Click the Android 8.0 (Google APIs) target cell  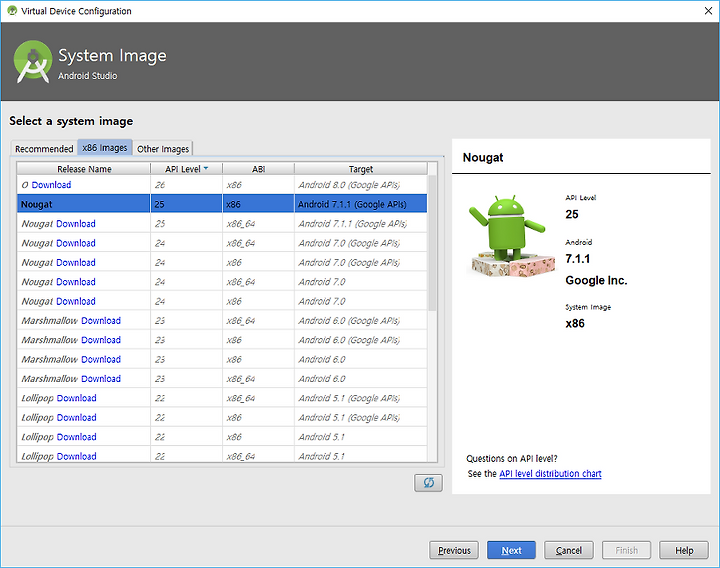[x=361, y=185]
